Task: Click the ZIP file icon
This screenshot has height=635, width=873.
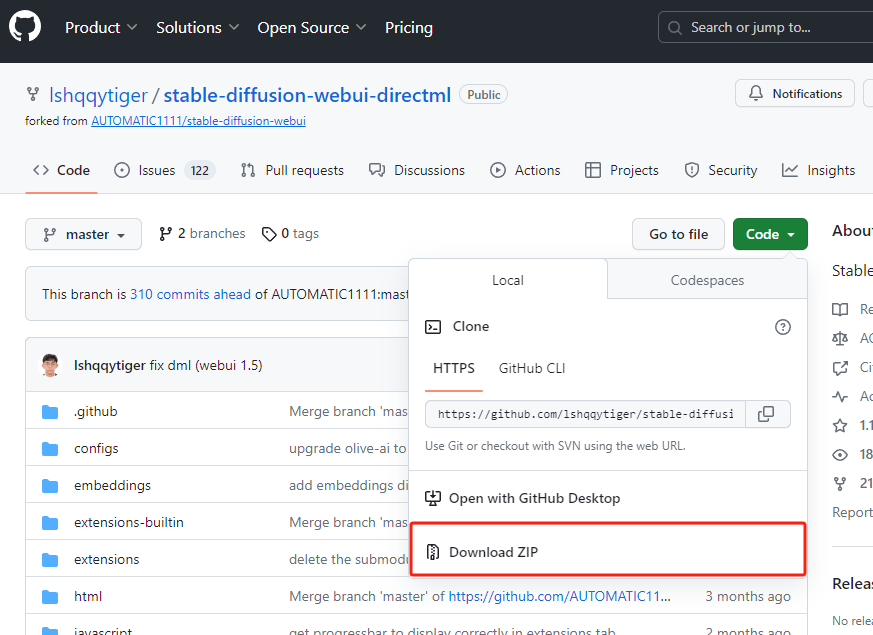Action: coord(433,552)
